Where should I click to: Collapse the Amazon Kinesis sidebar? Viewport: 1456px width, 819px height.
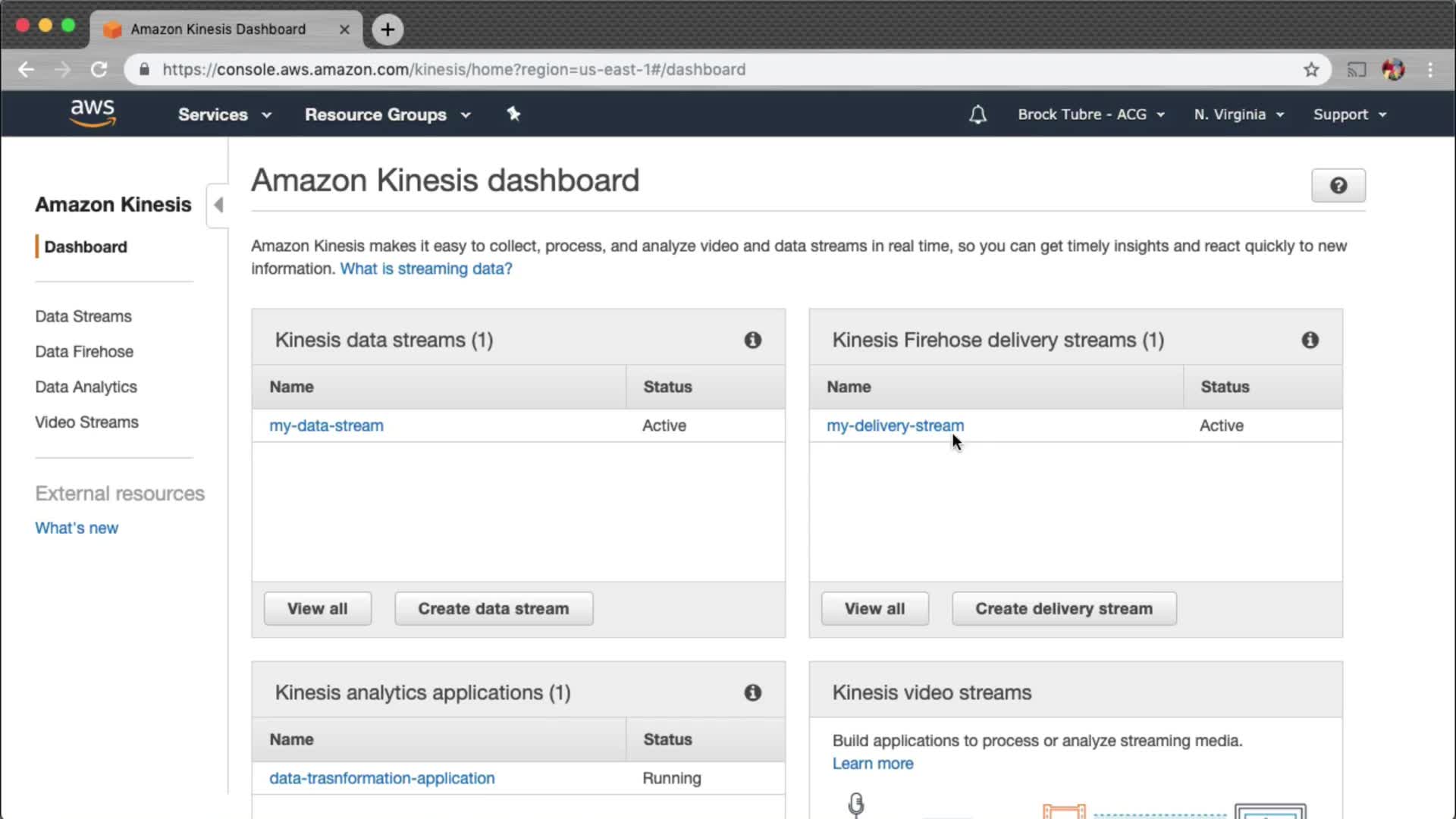pos(218,205)
